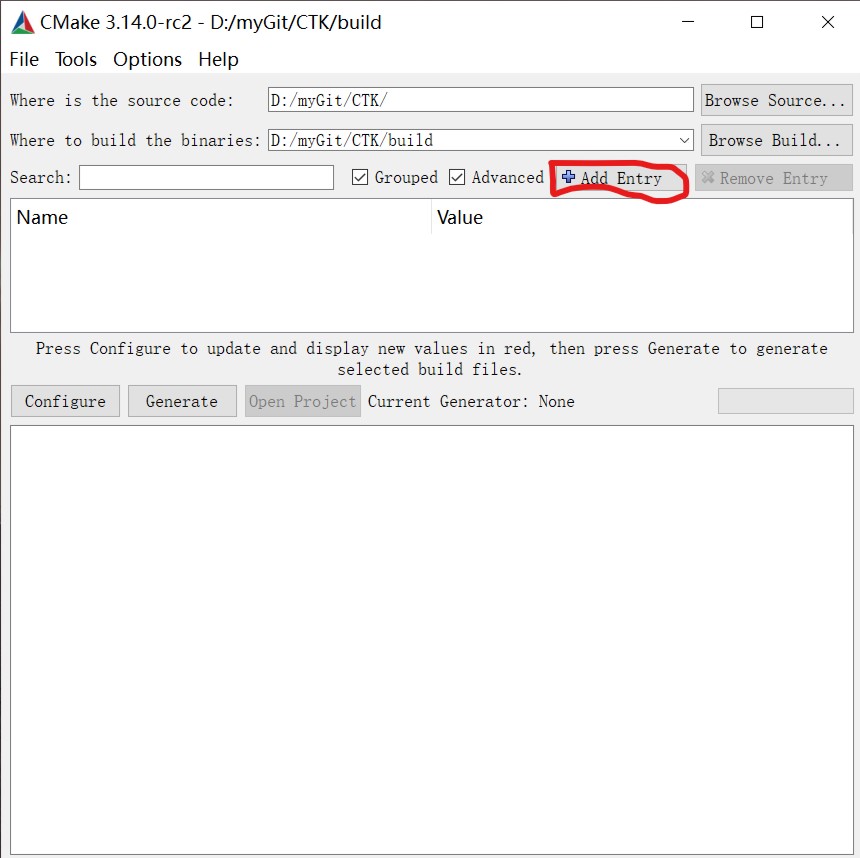The image size is (860, 858).
Task: Click the Configure button
Action: pos(65,401)
